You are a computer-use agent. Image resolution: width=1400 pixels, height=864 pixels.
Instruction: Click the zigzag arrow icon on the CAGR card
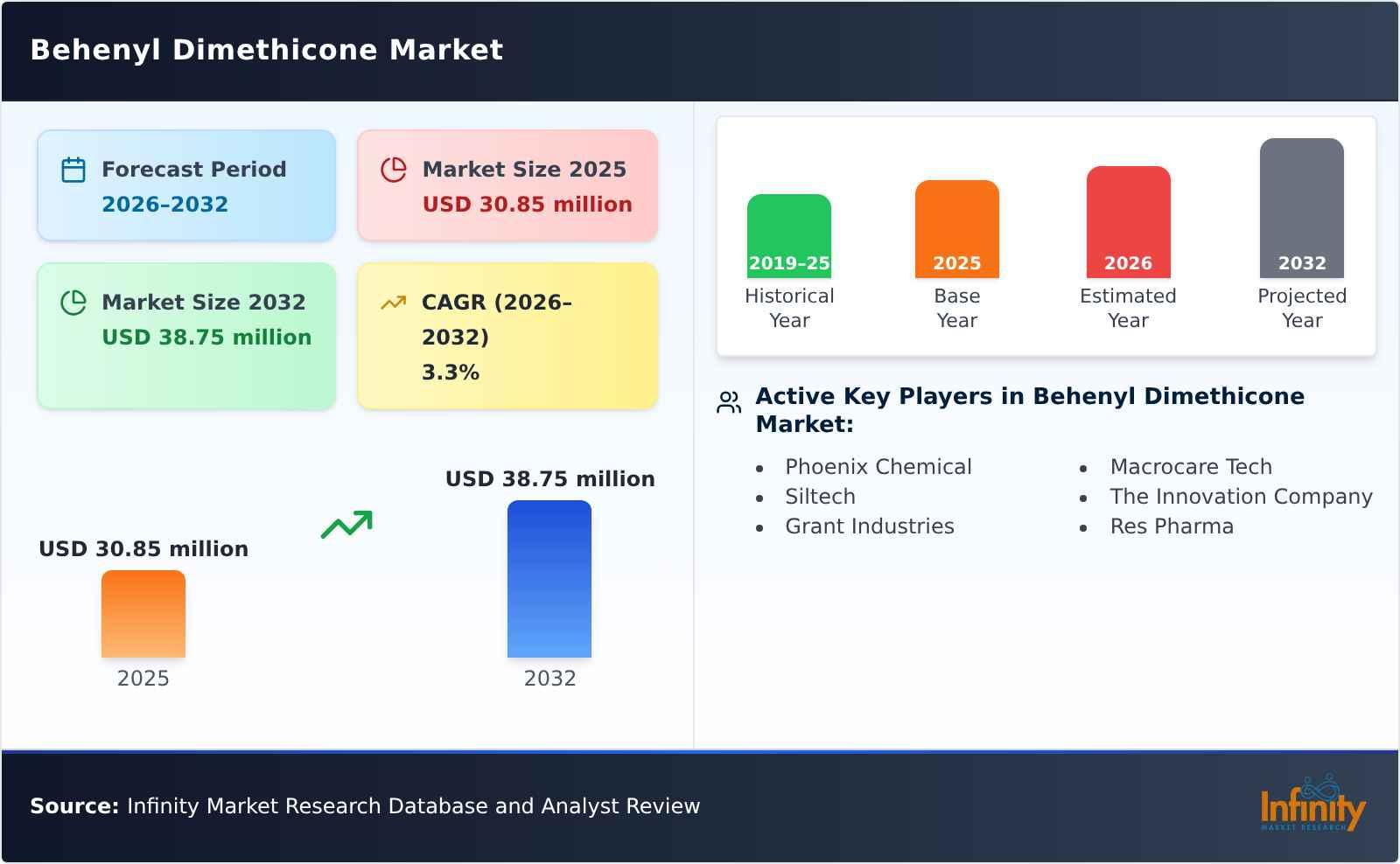tap(393, 302)
